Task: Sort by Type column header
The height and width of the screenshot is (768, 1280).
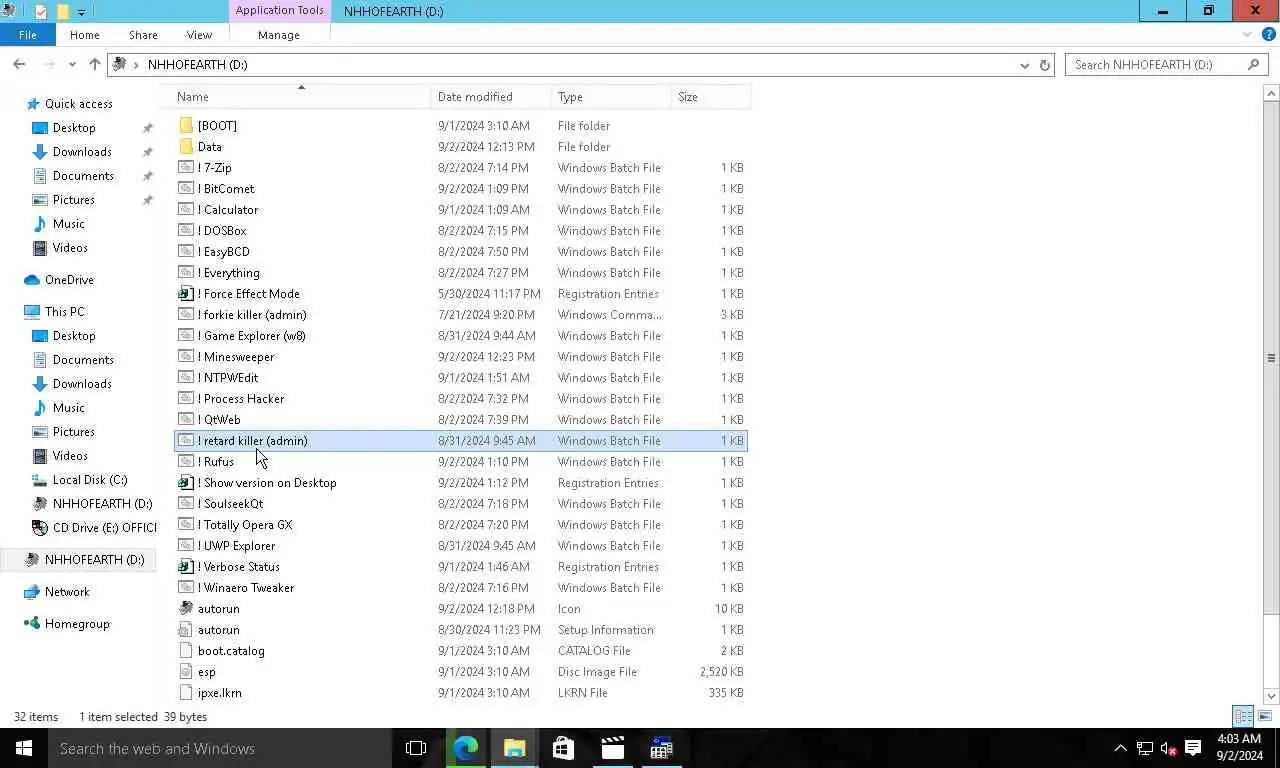Action: point(612,97)
